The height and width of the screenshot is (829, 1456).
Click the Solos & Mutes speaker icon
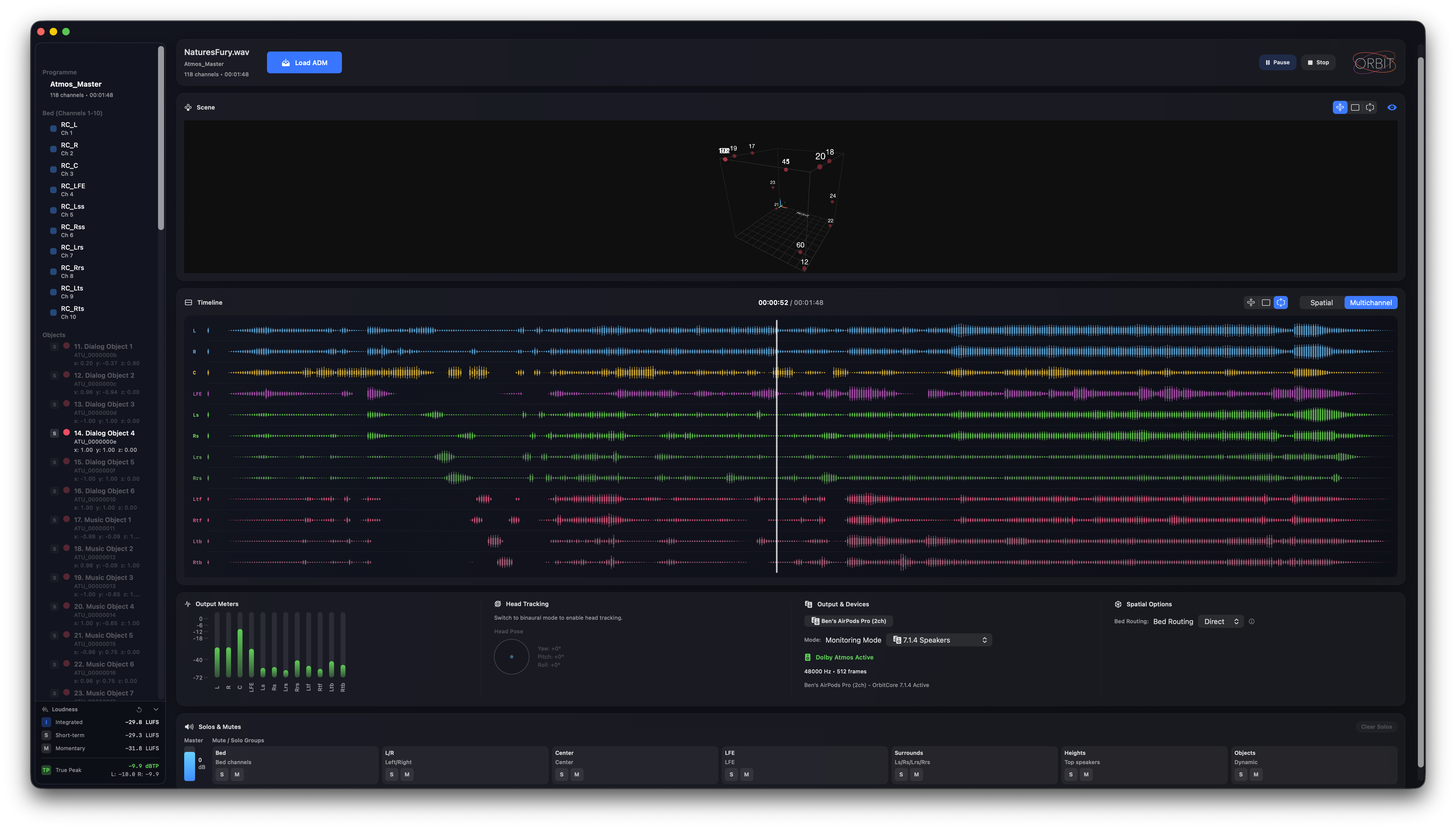pyautogui.click(x=189, y=727)
